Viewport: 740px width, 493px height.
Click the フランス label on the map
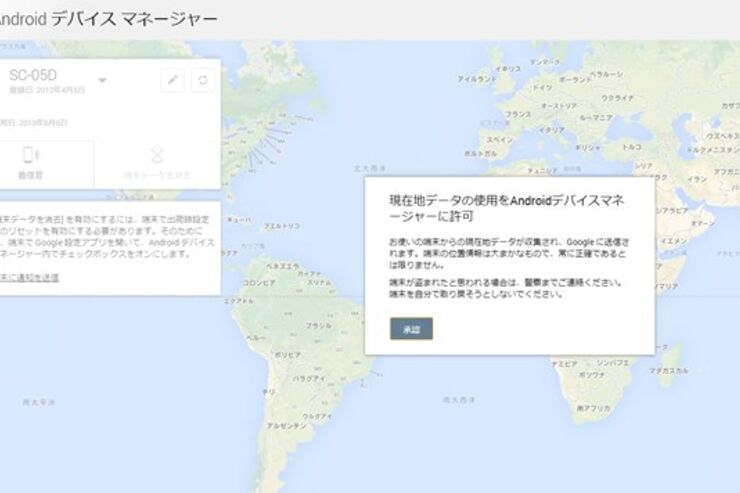click(x=518, y=114)
